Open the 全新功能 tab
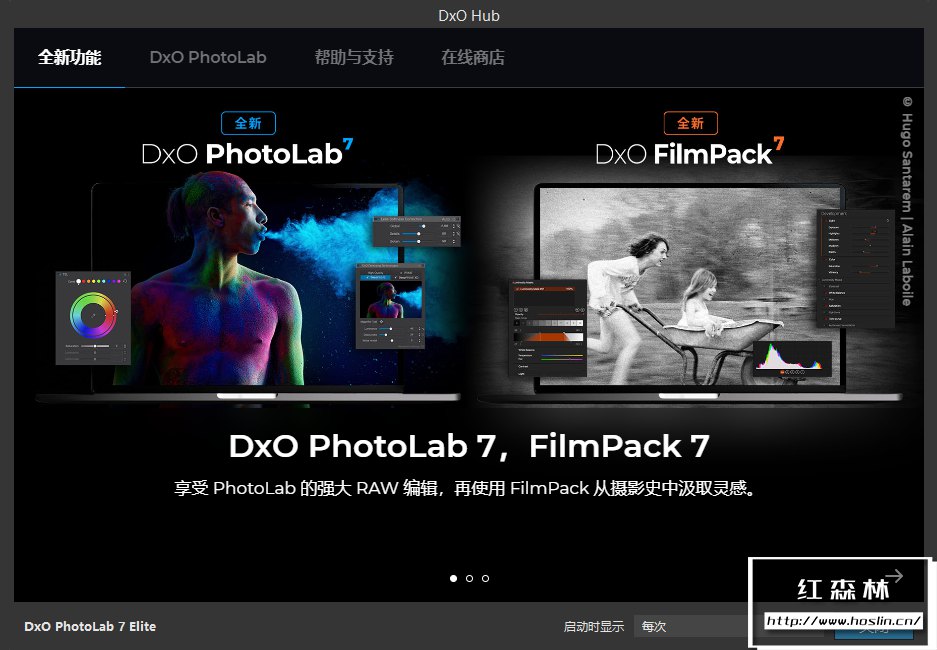This screenshot has width=937, height=650. point(69,57)
